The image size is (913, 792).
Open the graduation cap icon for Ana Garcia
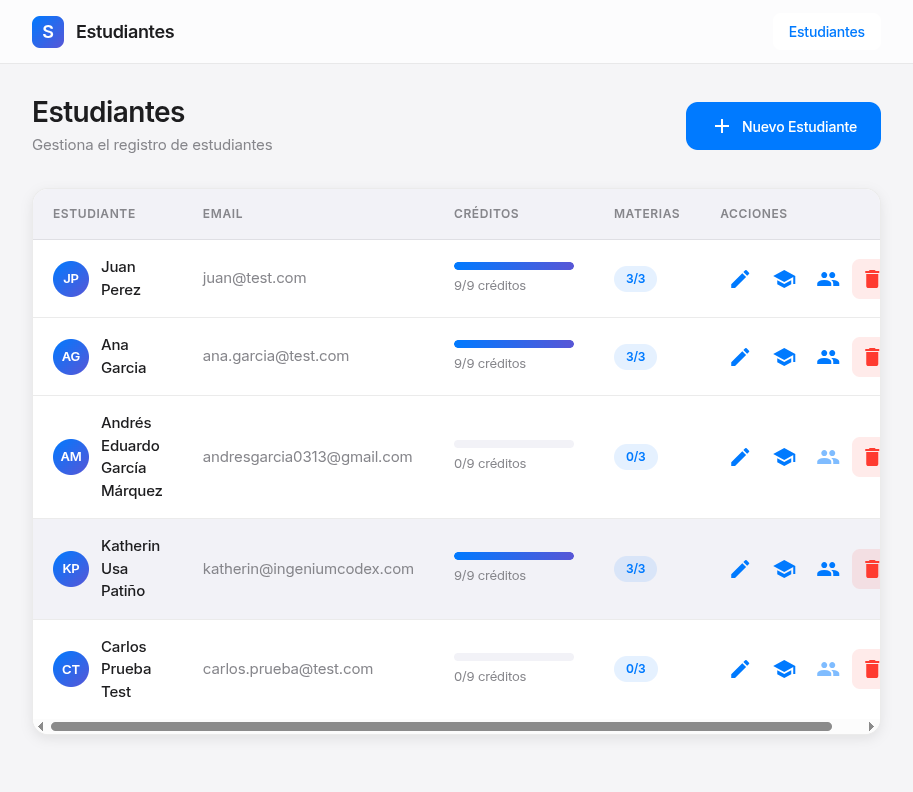pos(784,357)
